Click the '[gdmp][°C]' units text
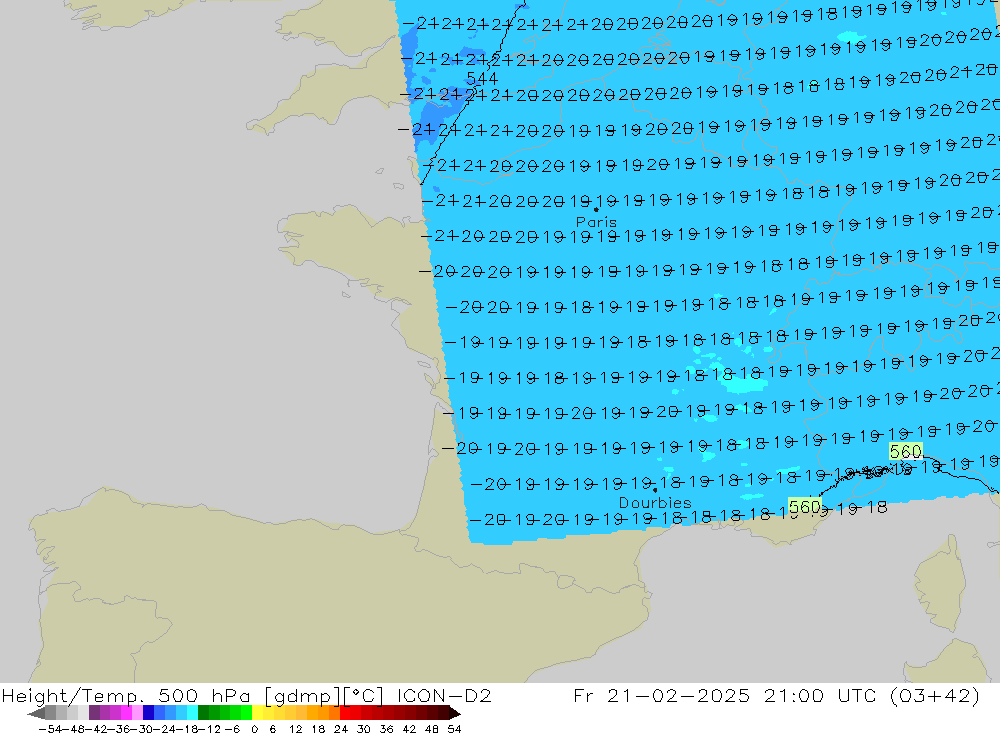1000x733 pixels. click(325, 695)
